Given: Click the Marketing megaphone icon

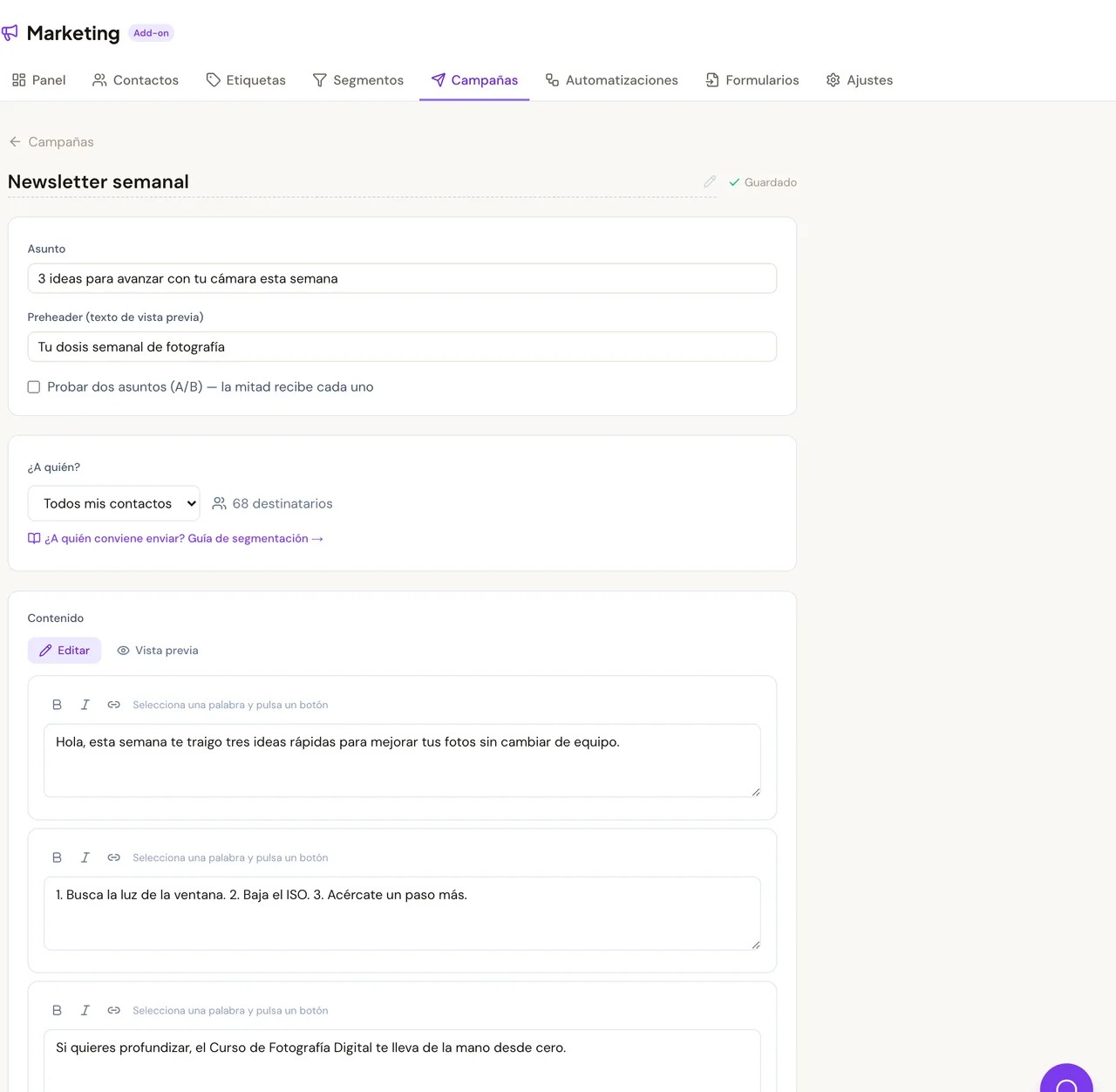Looking at the screenshot, I should (10, 33).
